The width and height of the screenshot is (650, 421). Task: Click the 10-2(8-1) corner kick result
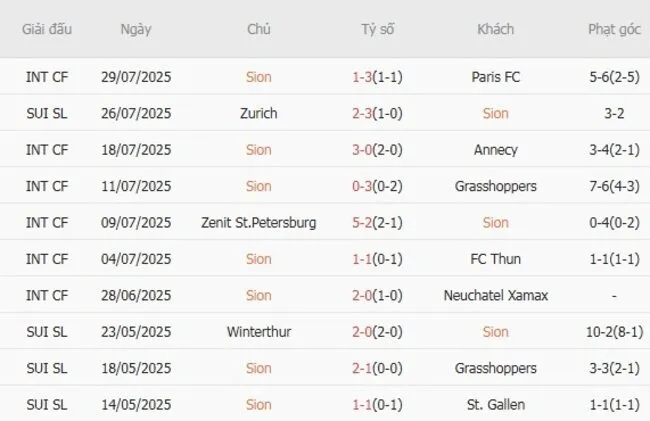pyautogui.click(x=614, y=332)
